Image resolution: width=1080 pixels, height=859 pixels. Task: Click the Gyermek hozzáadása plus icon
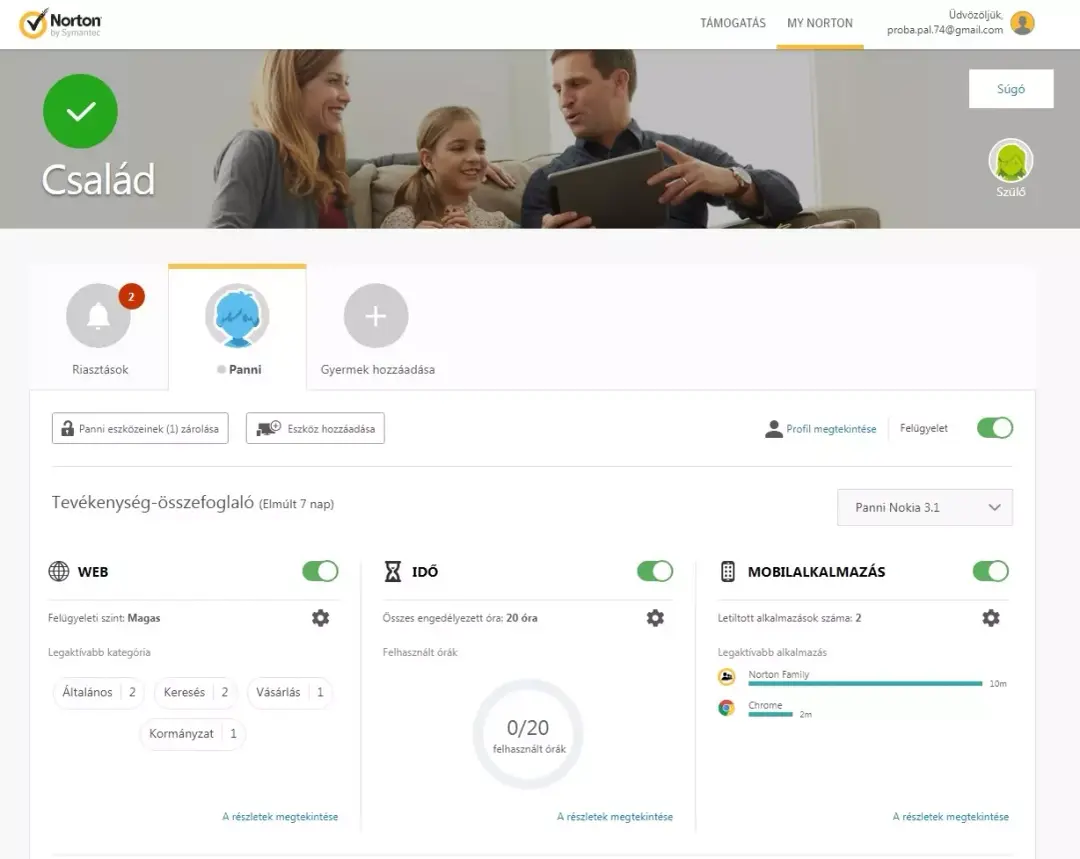coord(375,315)
